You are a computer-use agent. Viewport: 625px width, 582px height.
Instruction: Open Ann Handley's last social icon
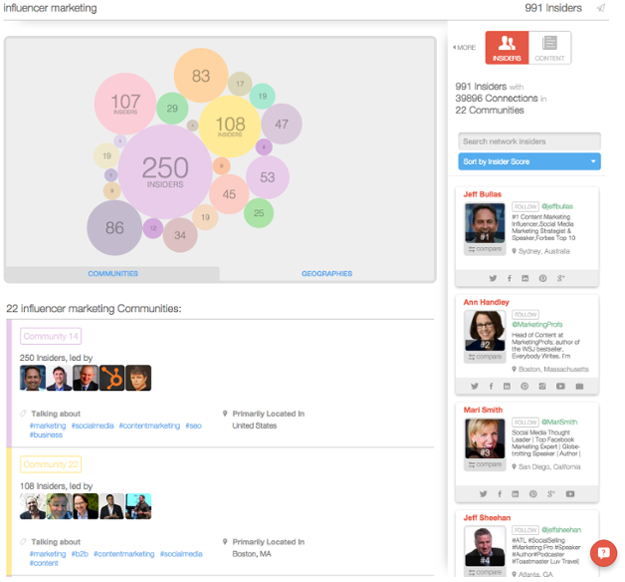(x=580, y=386)
